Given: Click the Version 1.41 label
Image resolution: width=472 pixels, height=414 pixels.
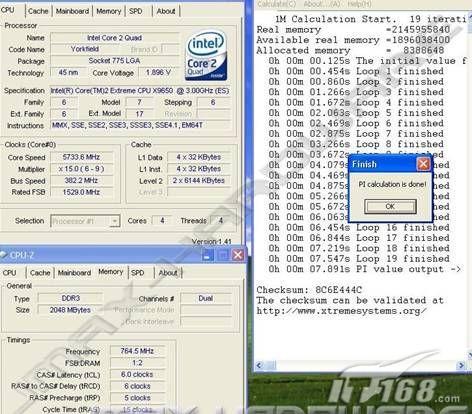Looking at the screenshot, I should (x=211, y=241).
